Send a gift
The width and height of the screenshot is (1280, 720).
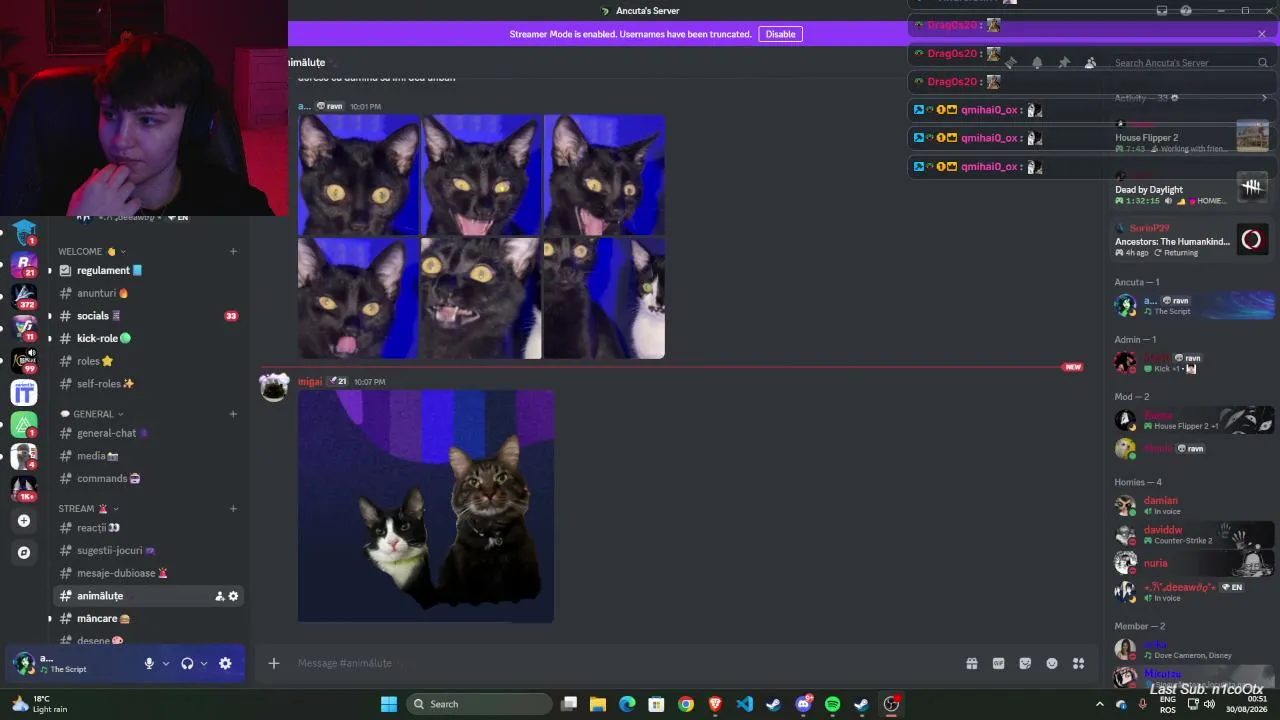(x=971, y=663)
